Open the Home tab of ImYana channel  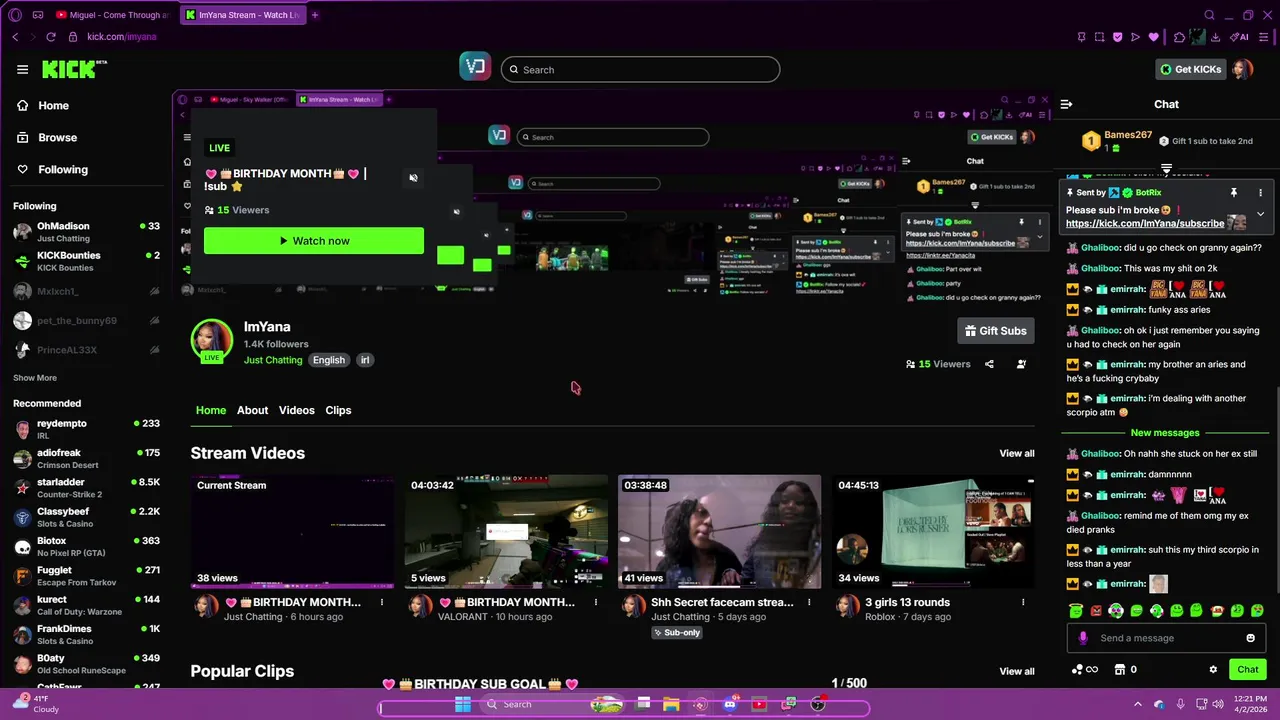pos(211,410)
